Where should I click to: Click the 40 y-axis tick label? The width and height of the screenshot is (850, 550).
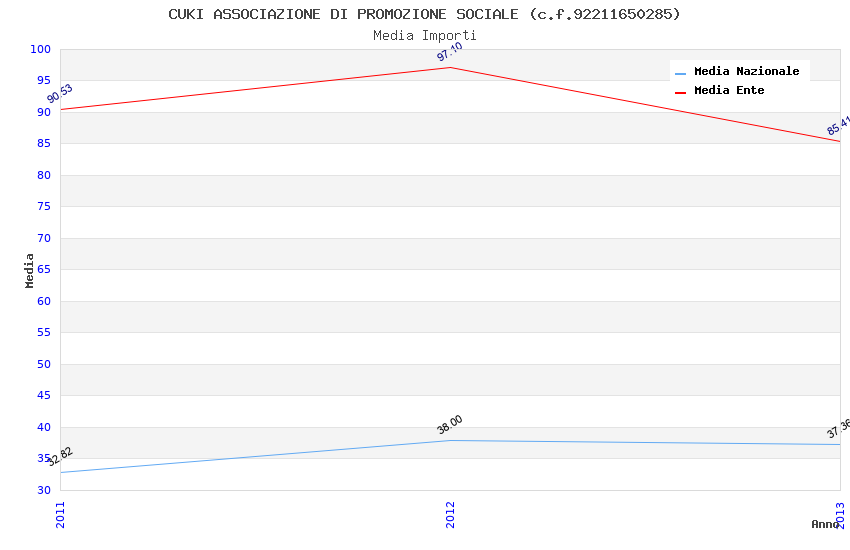[x=43, y=428]
